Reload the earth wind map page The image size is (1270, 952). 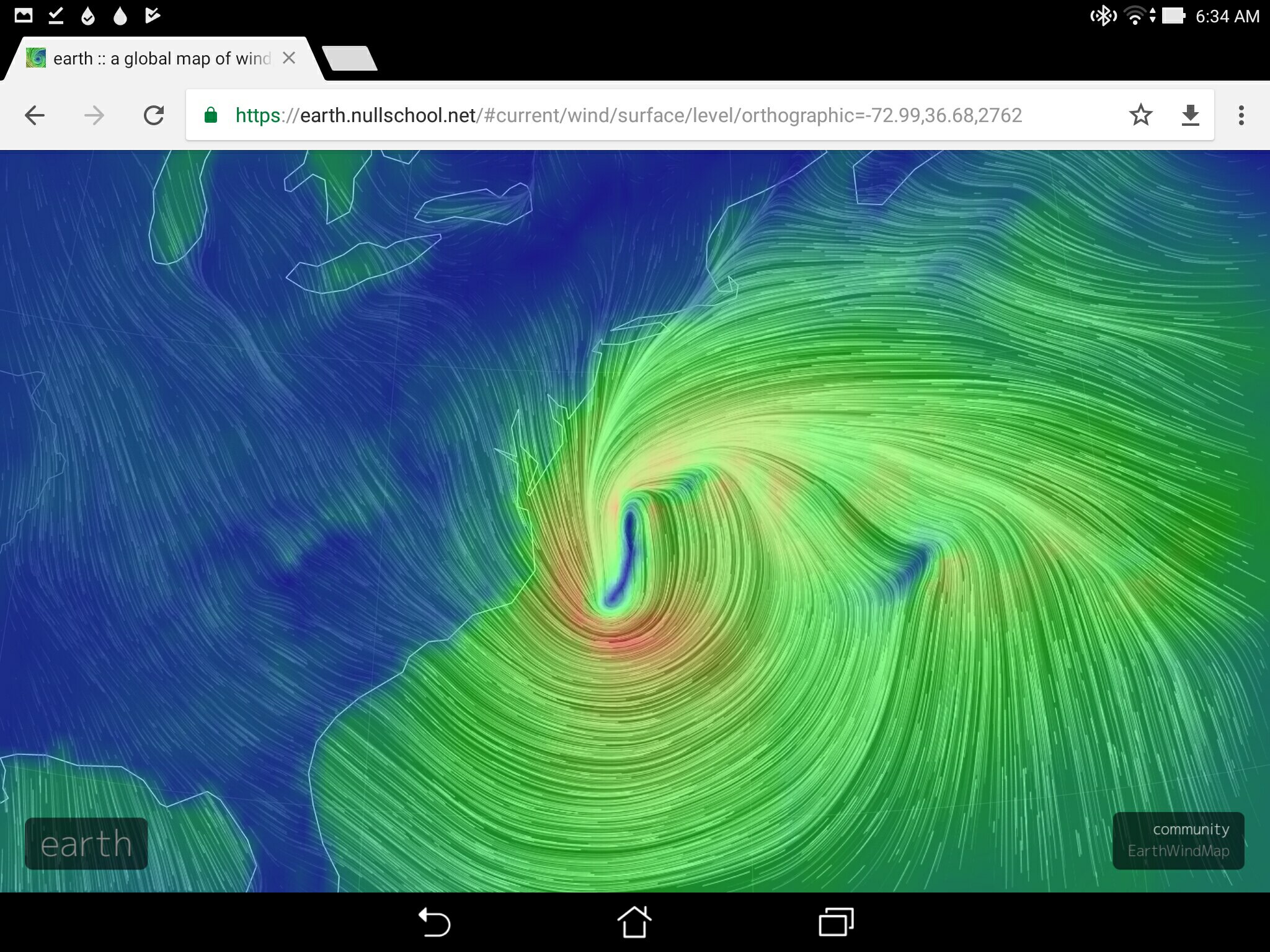[x=154, y=115]
